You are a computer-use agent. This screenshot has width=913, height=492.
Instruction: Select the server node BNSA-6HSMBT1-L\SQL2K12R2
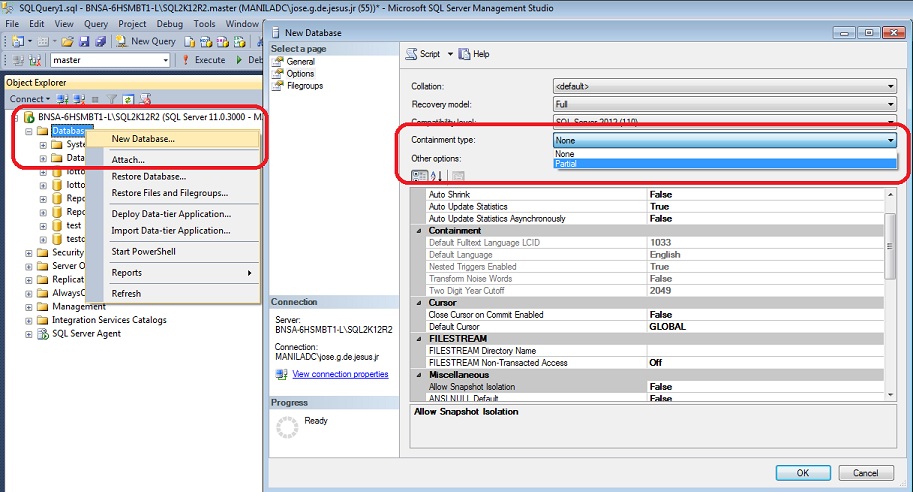[x=149, y=116]
